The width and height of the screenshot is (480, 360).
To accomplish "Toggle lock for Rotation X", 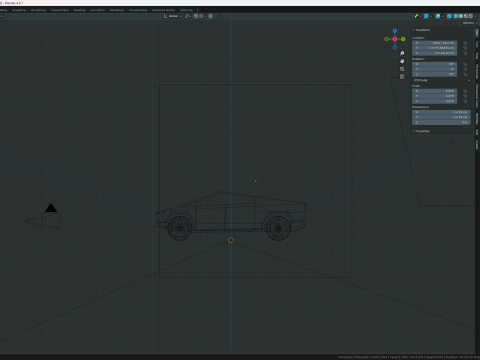I will [x=465, y=64].
